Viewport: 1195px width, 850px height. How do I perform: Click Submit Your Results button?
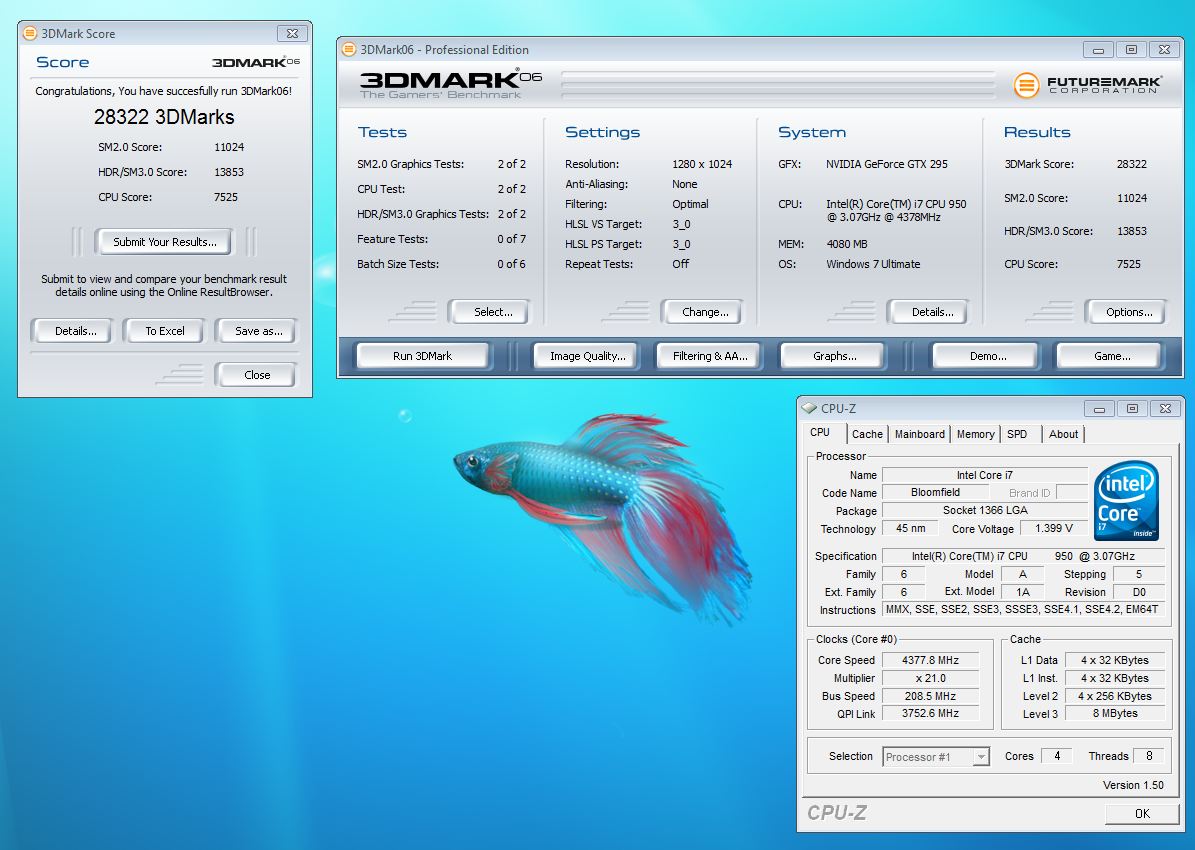pyautogui.click(x=165, y=242)
